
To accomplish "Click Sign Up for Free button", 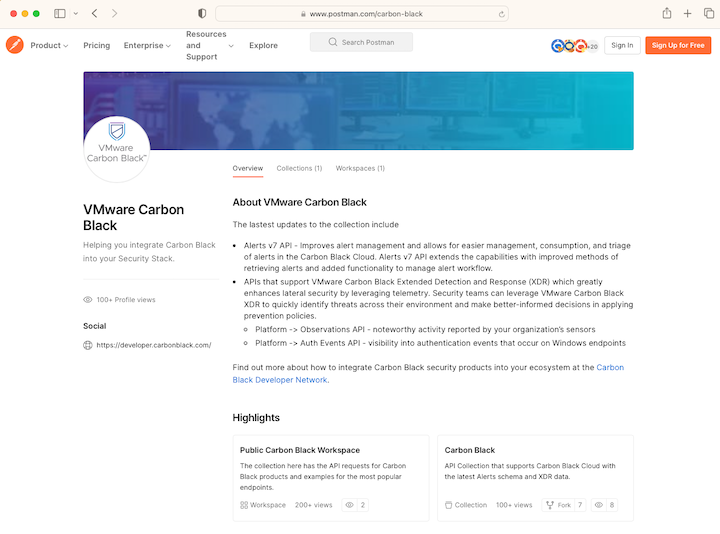I will click(x=678, y=45).
